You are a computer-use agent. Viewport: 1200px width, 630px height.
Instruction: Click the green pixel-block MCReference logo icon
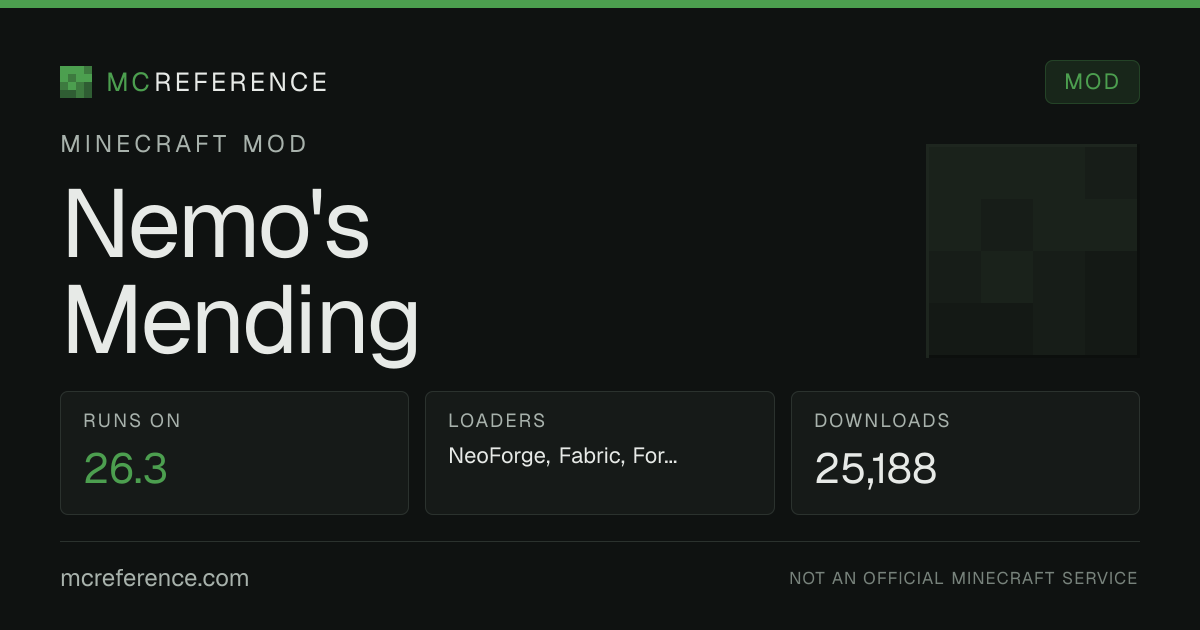pyautogui.click(x=76, y=82)
